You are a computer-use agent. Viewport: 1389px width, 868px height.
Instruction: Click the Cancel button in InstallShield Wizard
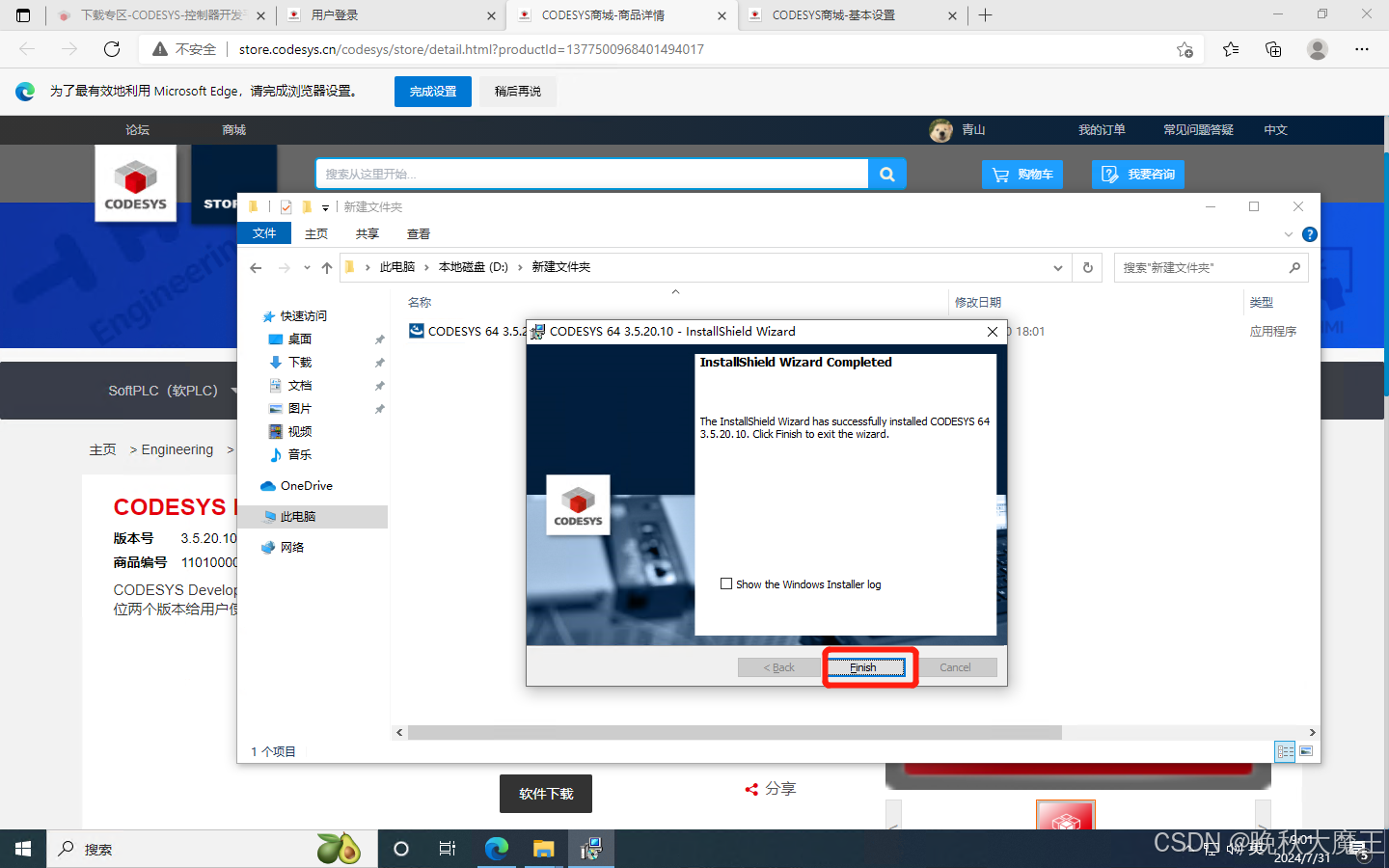coord(955,667)
